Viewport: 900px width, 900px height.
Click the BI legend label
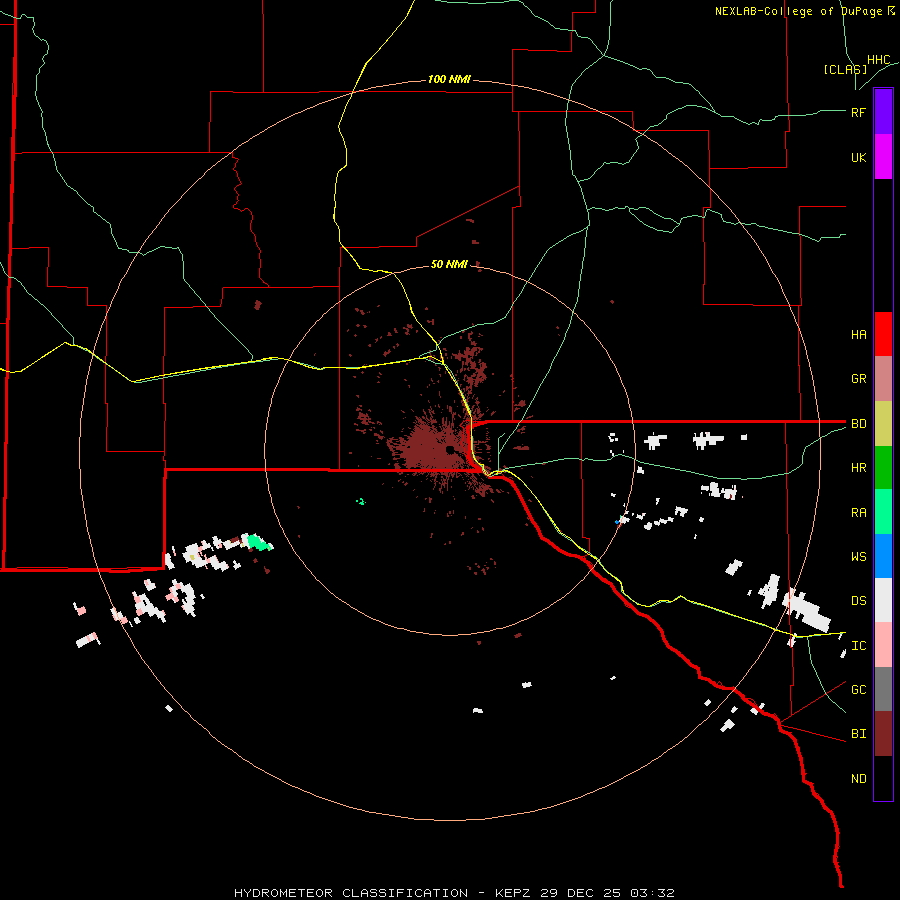pyautogui.click(x=858, y=734)
